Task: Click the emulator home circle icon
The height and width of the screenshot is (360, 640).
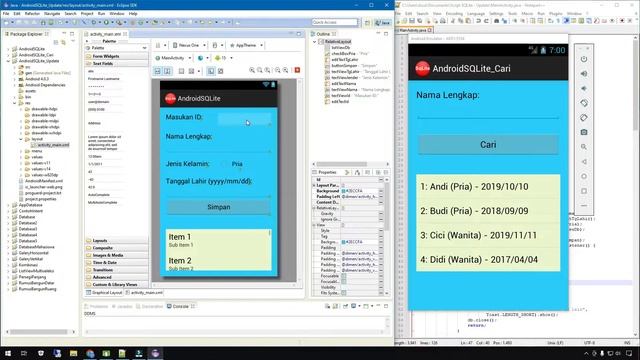Action: pos(584,176)
